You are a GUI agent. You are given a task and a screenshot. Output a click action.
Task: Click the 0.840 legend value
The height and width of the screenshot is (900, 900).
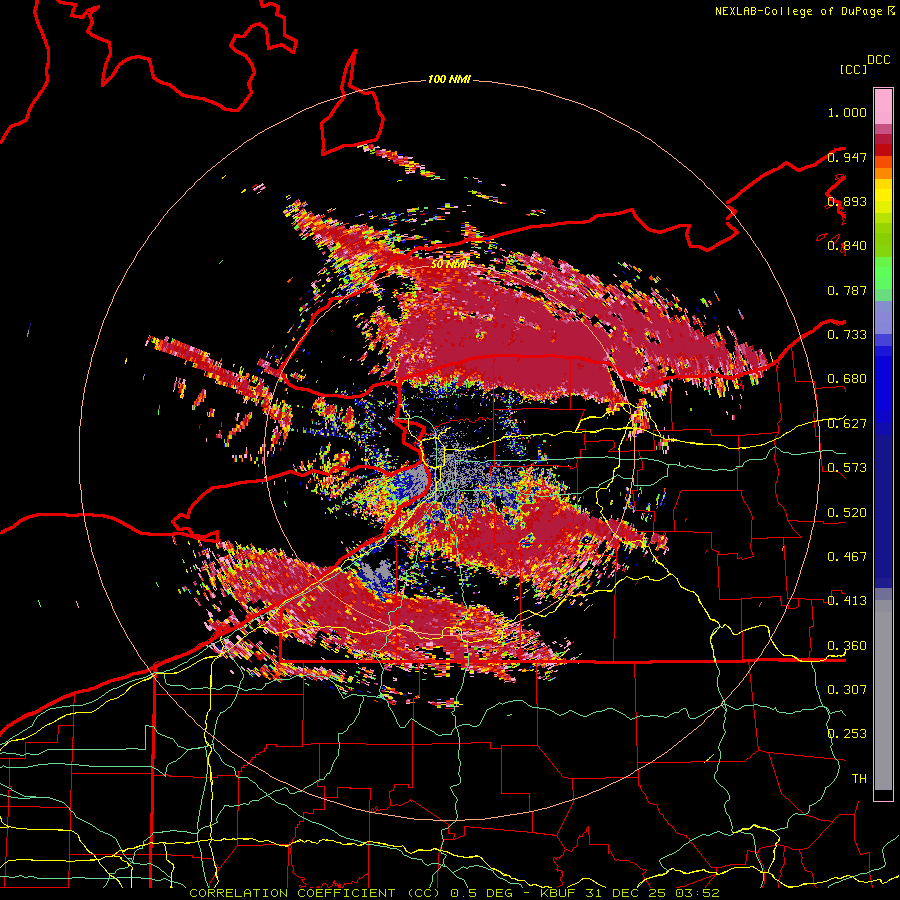(x=847, y=246)
